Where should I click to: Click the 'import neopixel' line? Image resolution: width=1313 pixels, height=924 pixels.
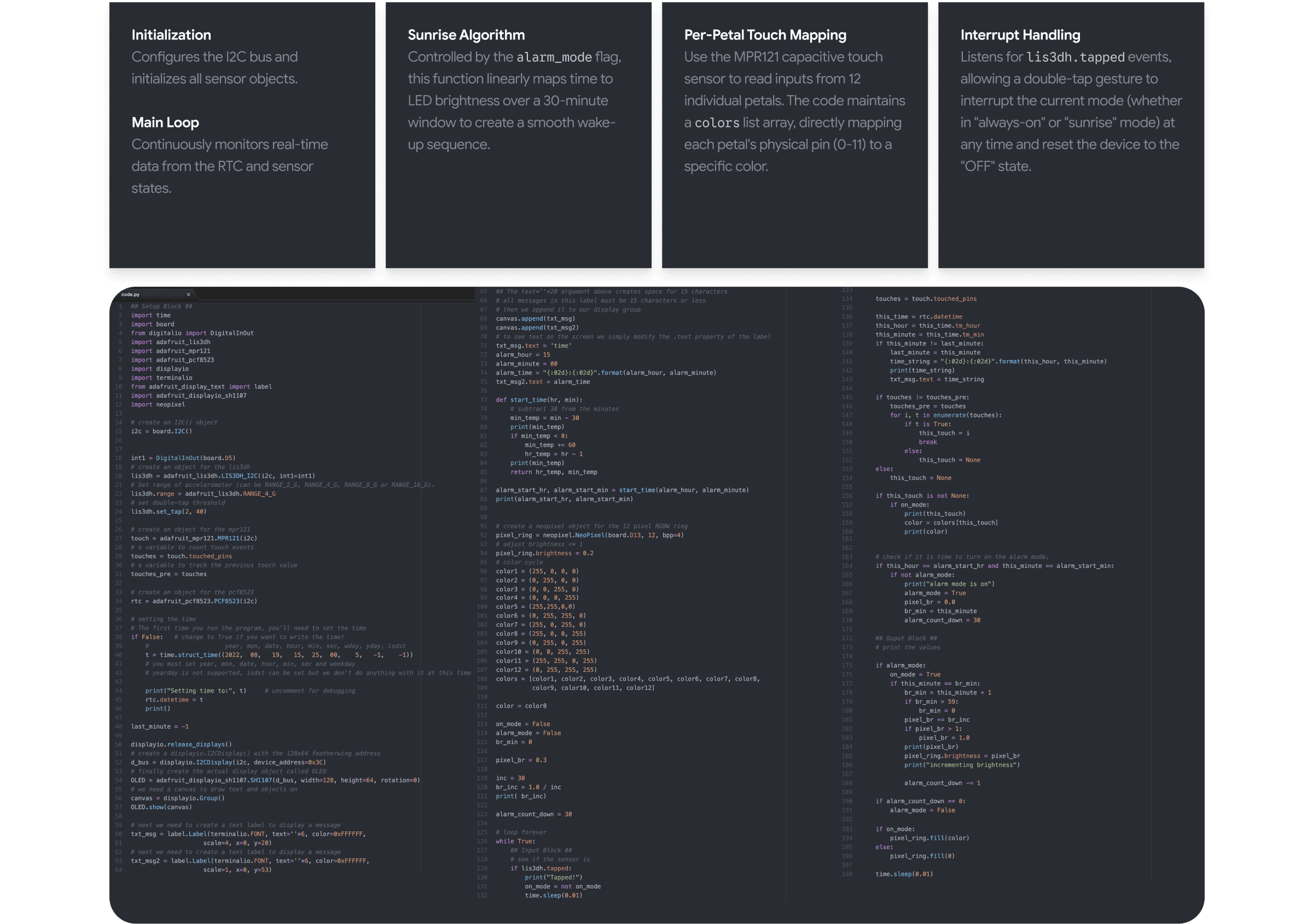pos(158,405)
